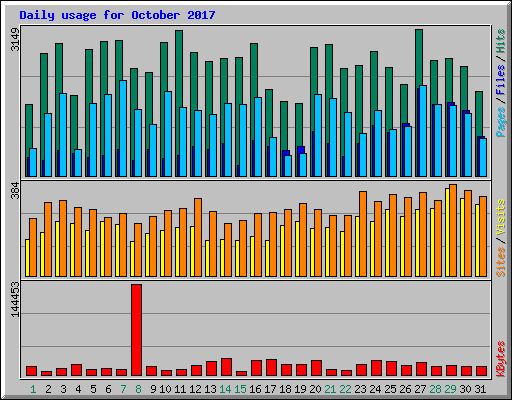Image resolution: width=512 pixels, height=400 pixels.
Task: Click day label 13 on the x-axis
Action: click(210, 389)
